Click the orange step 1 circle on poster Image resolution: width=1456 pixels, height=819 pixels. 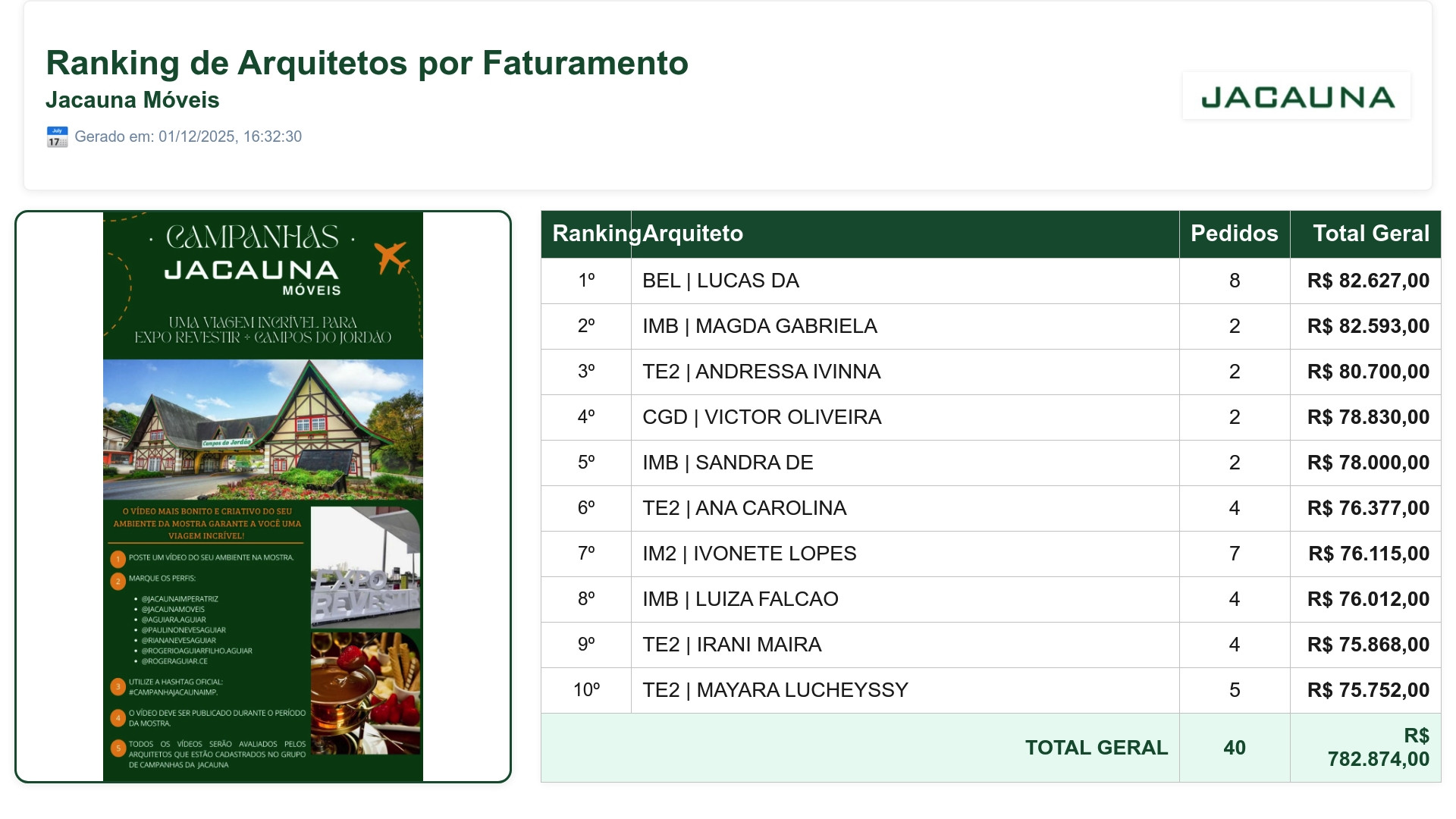[x=118, y=560]
